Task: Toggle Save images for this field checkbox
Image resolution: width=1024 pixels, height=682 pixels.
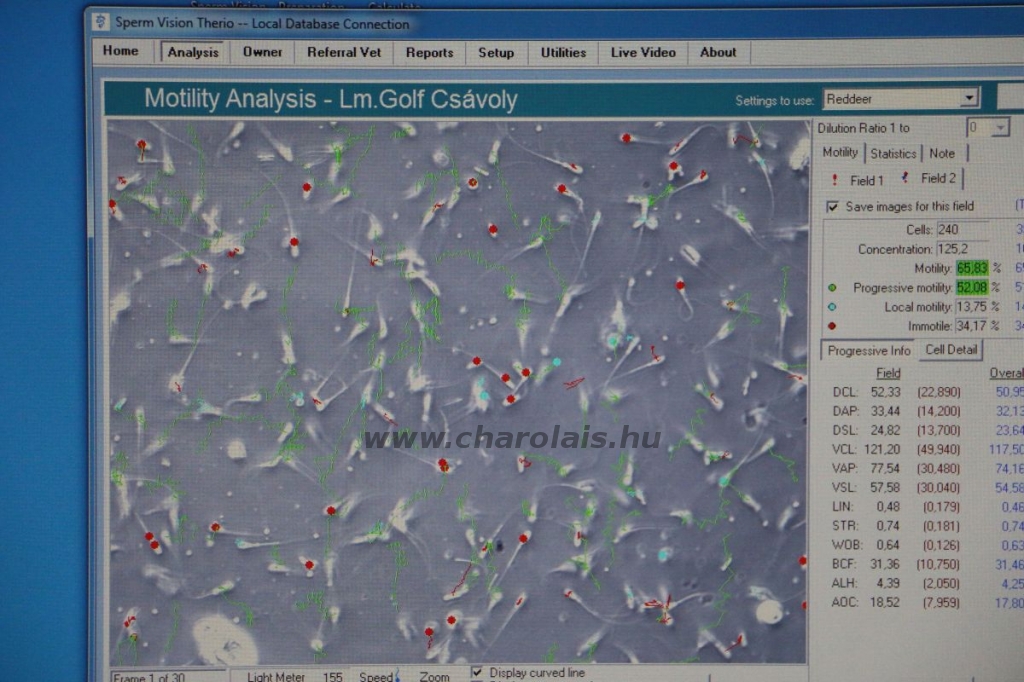Action: point(833,207)
